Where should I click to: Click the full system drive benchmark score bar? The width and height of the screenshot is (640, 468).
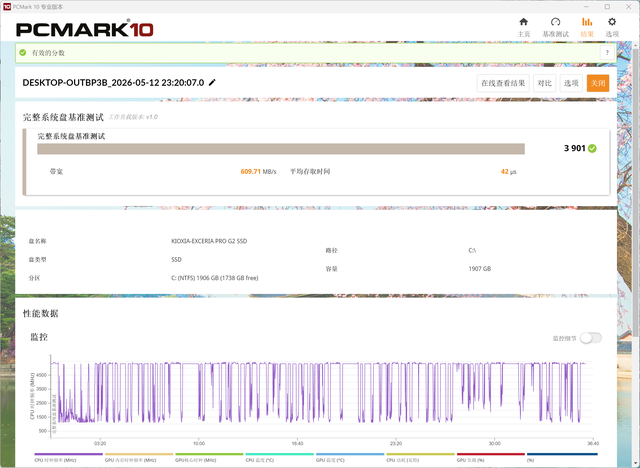click(281, 149)
